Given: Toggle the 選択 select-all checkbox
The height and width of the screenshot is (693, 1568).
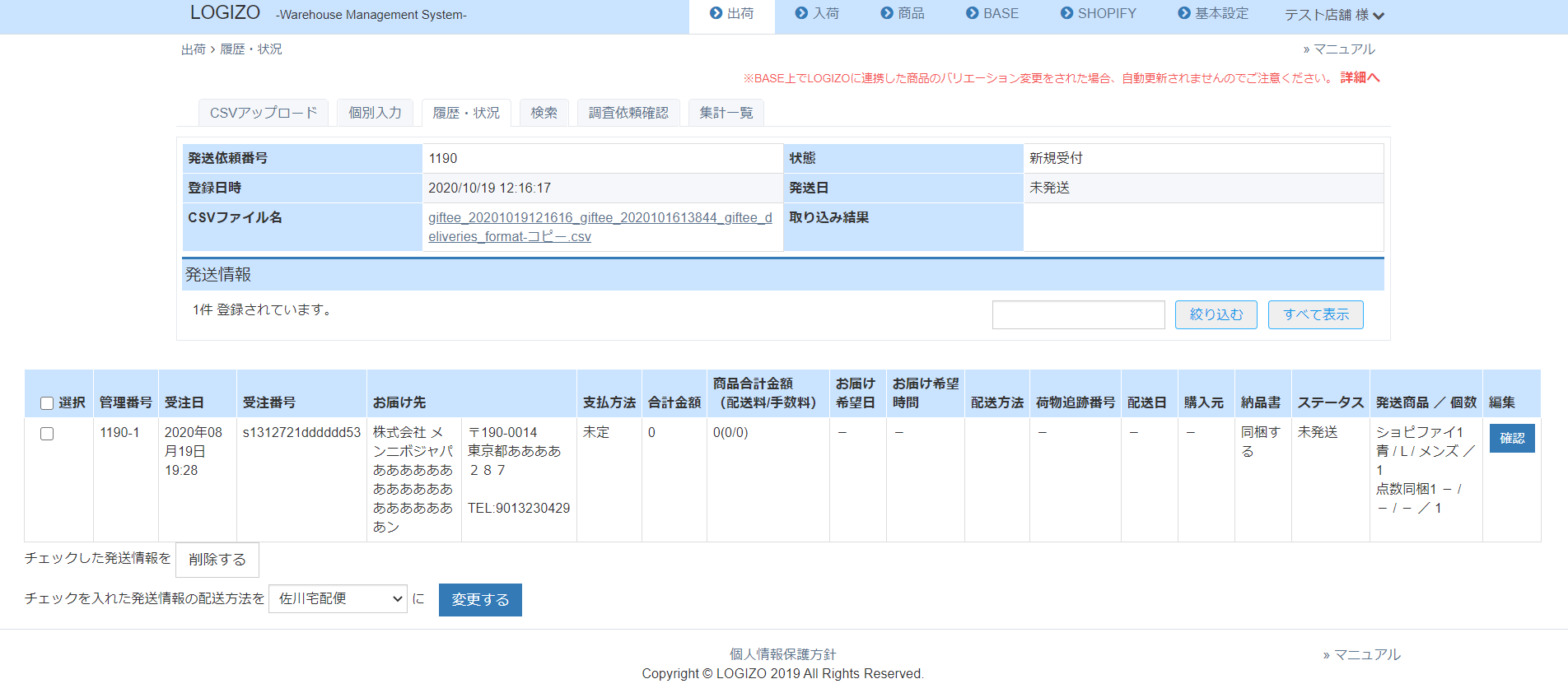Looking at the screenshot, I should click(47, 403).
